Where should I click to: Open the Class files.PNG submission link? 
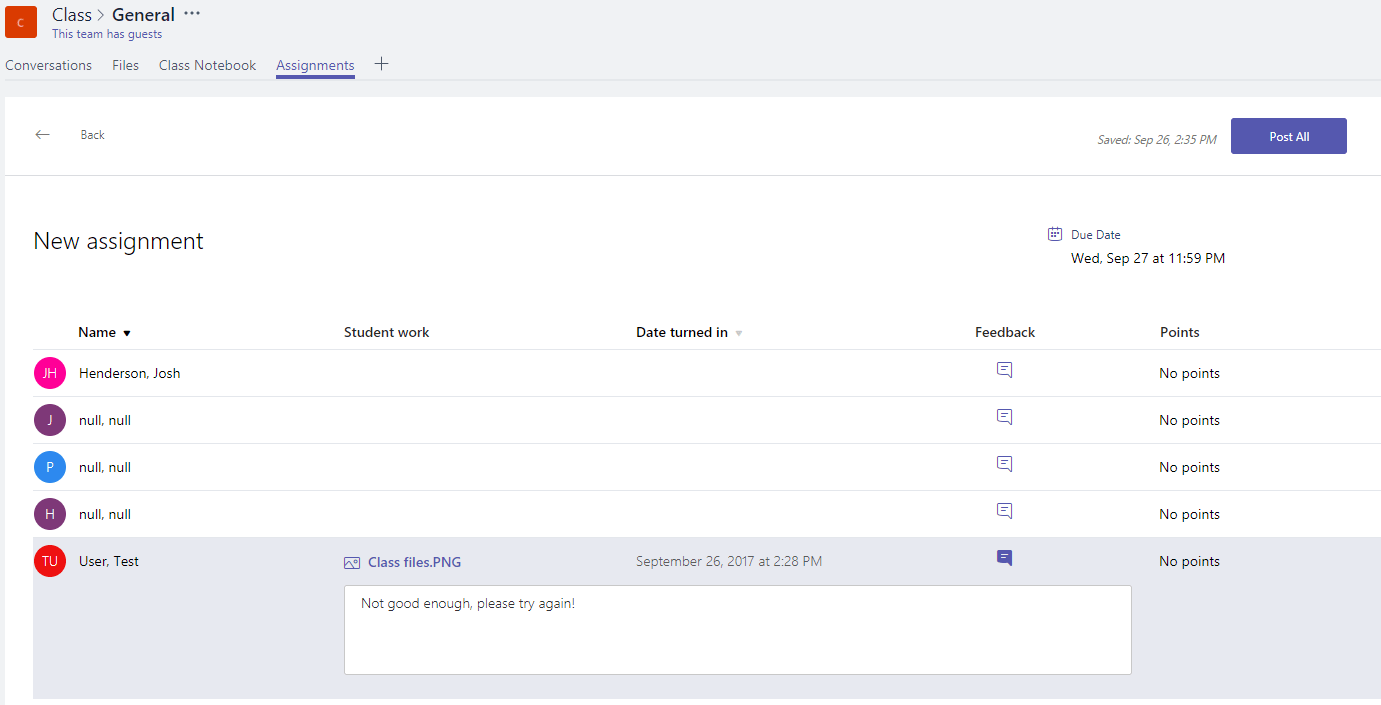[415, 562]
